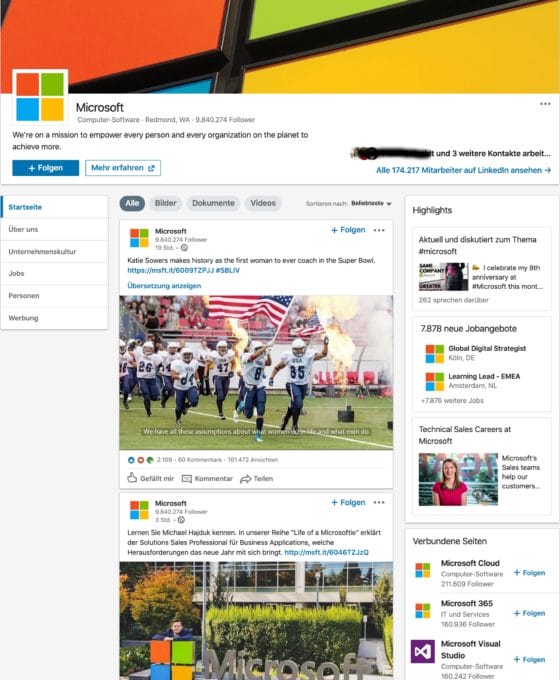Open the '262 sprechen darüber' text
The image size is (560, 680).
click(453, 300)
